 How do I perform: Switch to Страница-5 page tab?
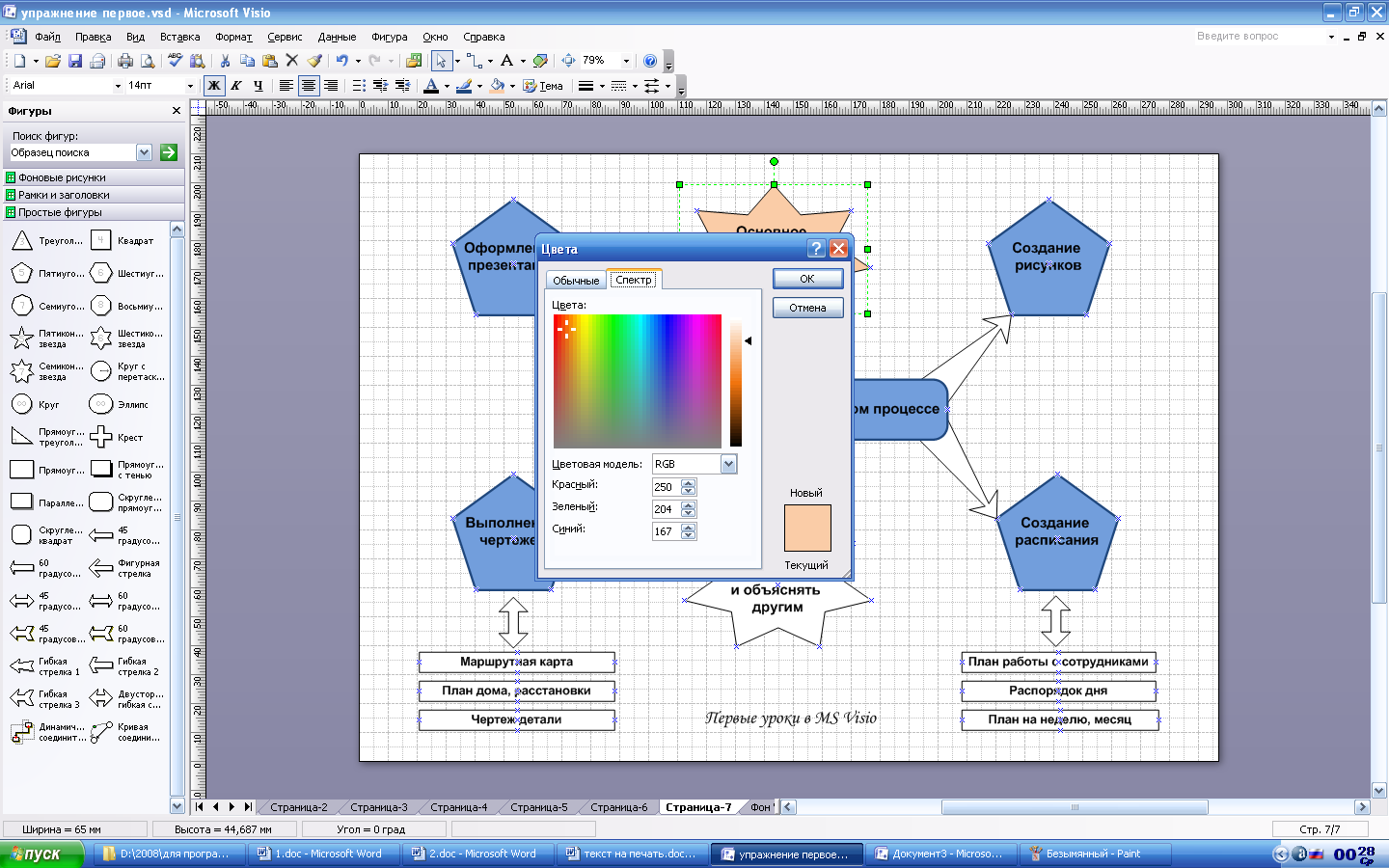point(539,807)
